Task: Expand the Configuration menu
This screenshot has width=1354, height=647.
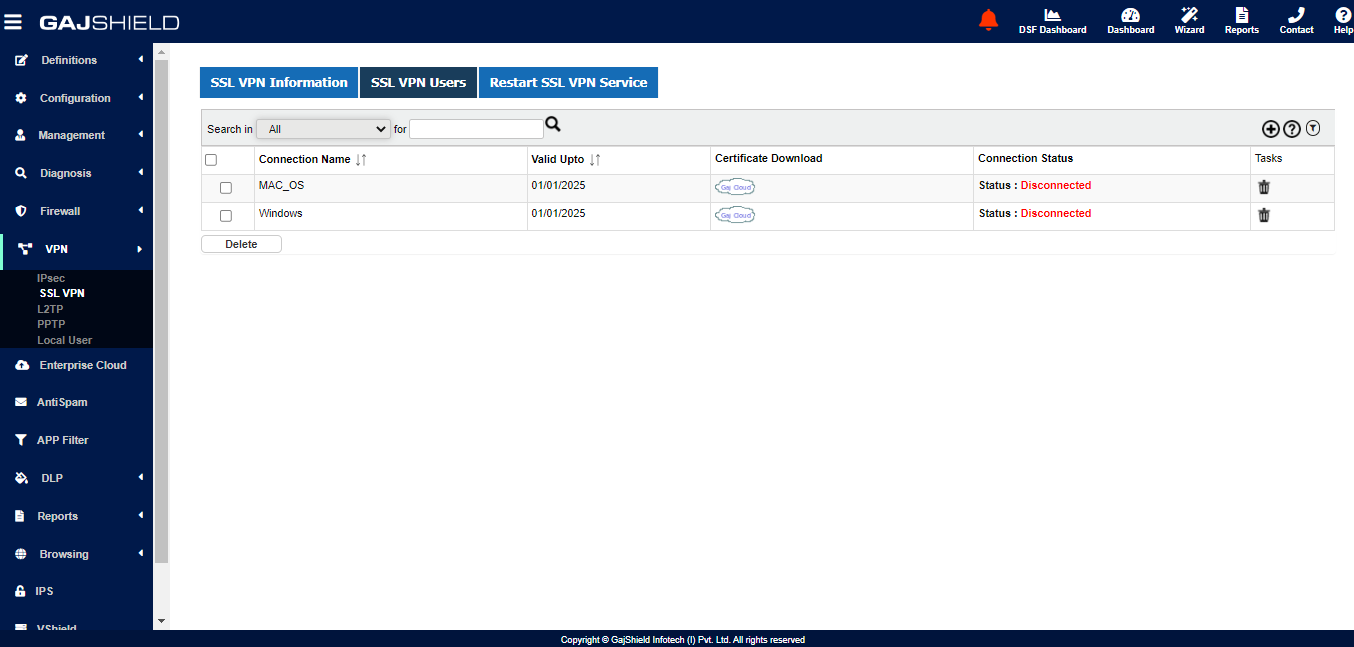Action: [76, 98]
